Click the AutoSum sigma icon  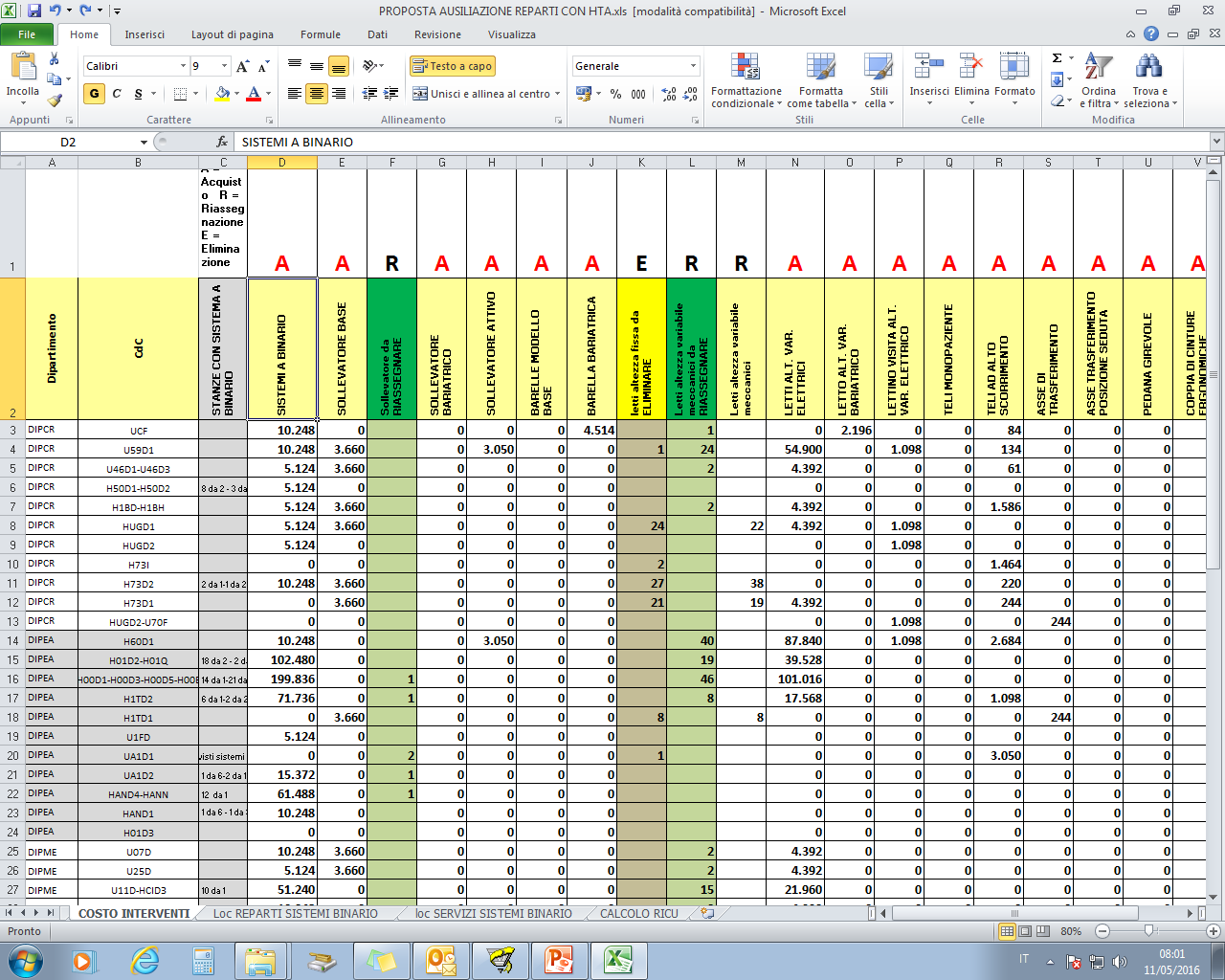coord(1057,58)
